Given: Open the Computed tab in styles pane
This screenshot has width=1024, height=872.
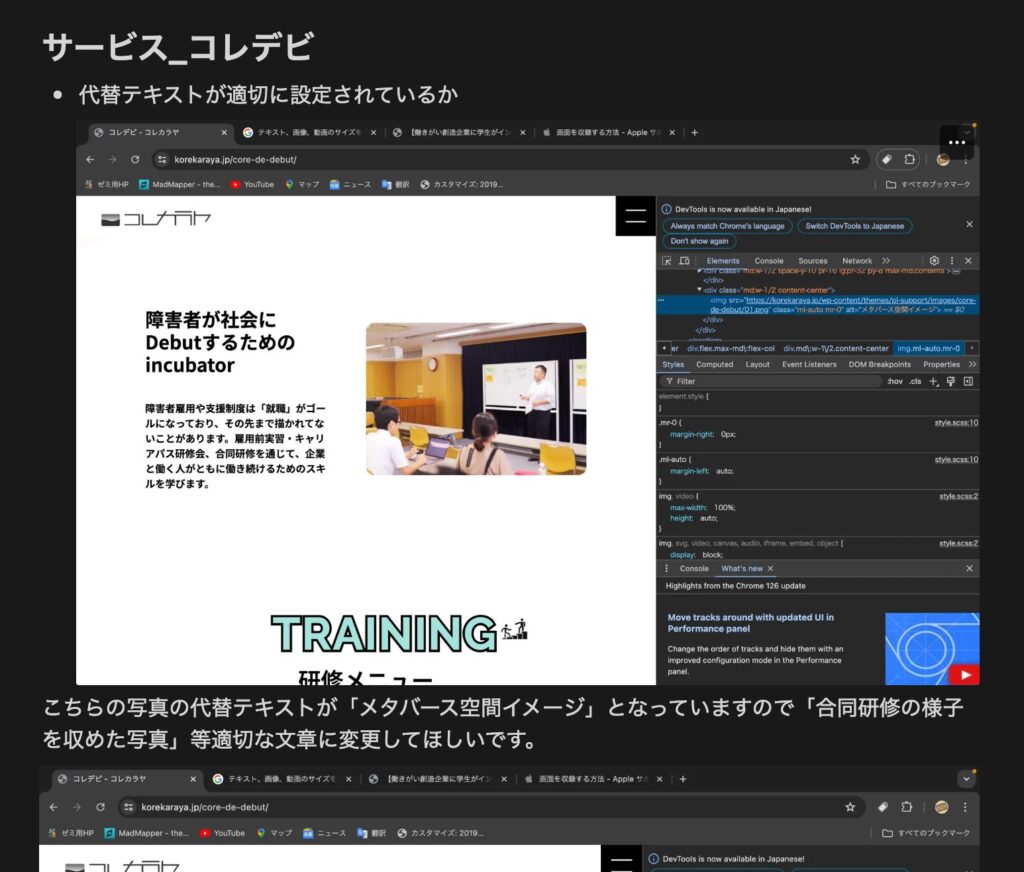Looking at the screenshot, I should click(714, 364).
